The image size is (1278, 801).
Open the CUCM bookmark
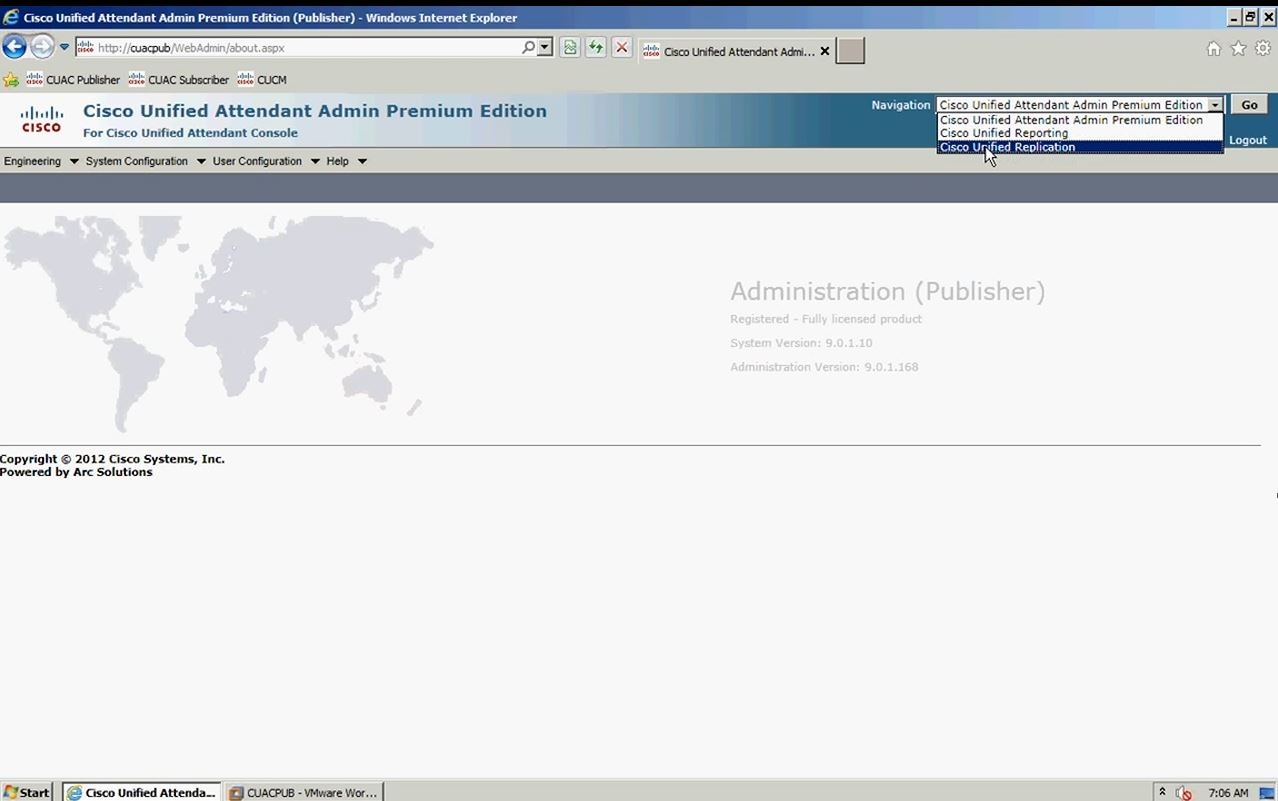(x=262, y=80)
